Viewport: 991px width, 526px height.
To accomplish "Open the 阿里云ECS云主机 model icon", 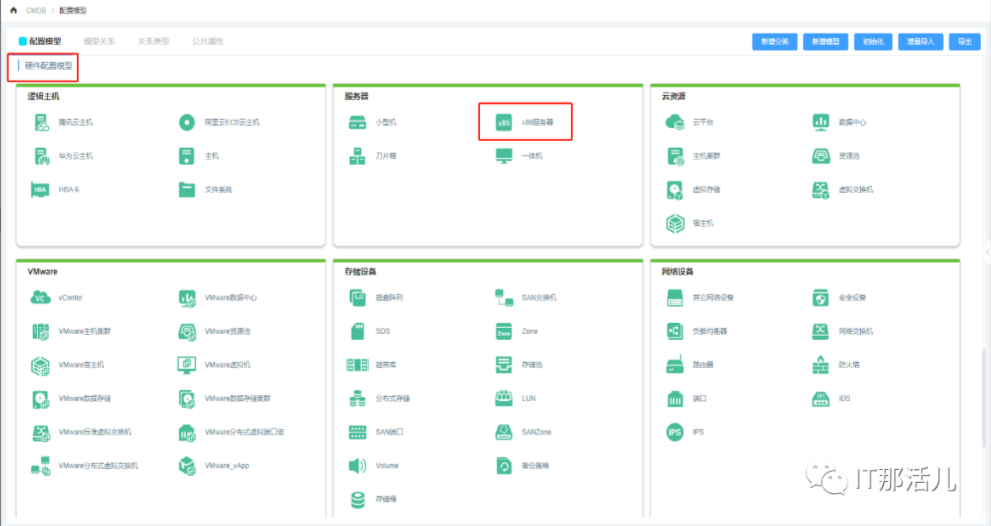I will pos(187,122).
